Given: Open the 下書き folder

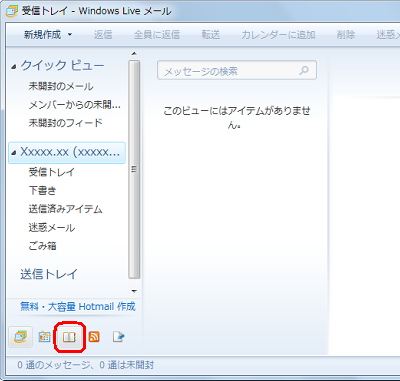Looking at the screenshot, I should 42,191.
